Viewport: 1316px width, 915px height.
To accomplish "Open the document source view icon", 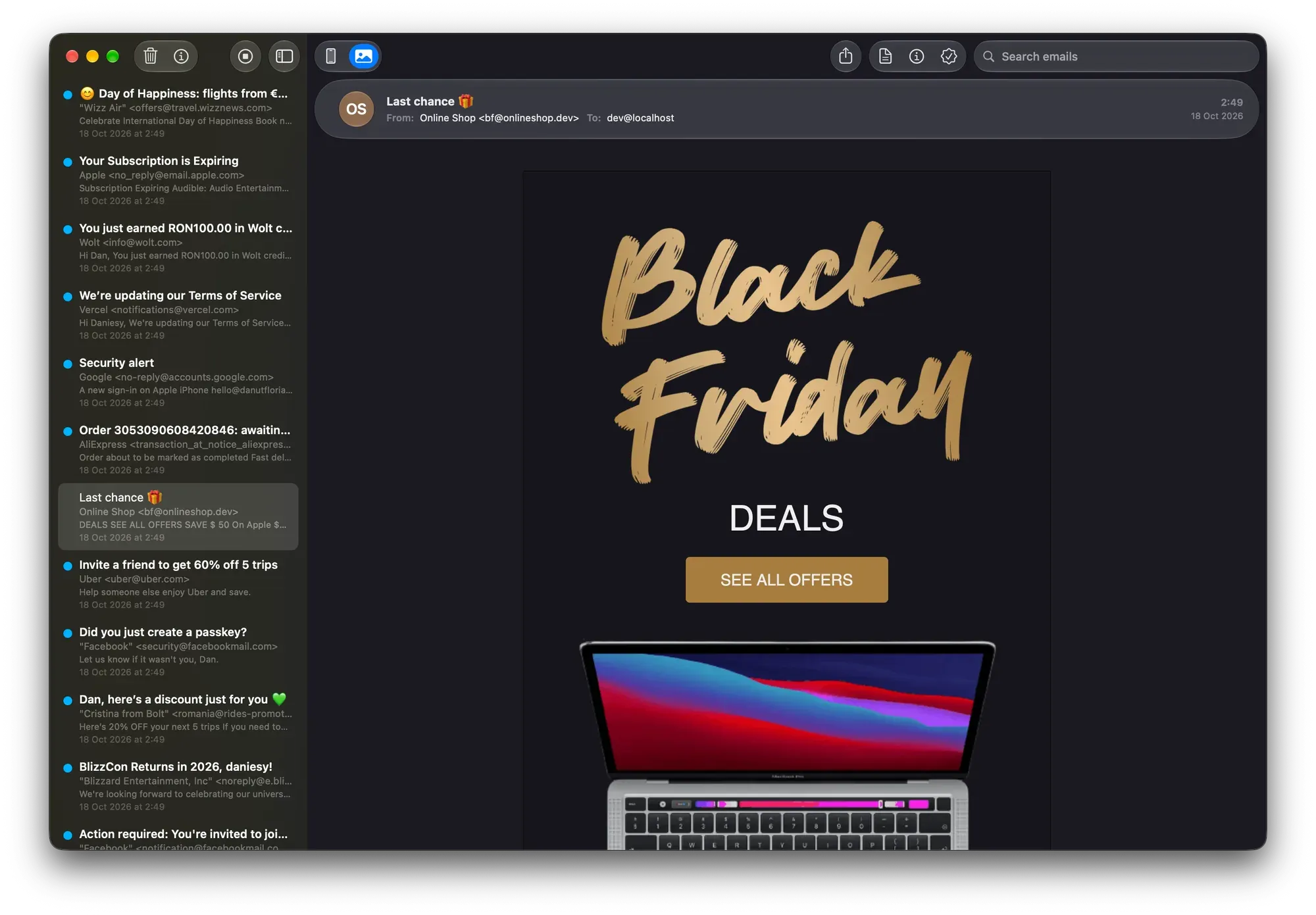I will (x=886, y=57).
